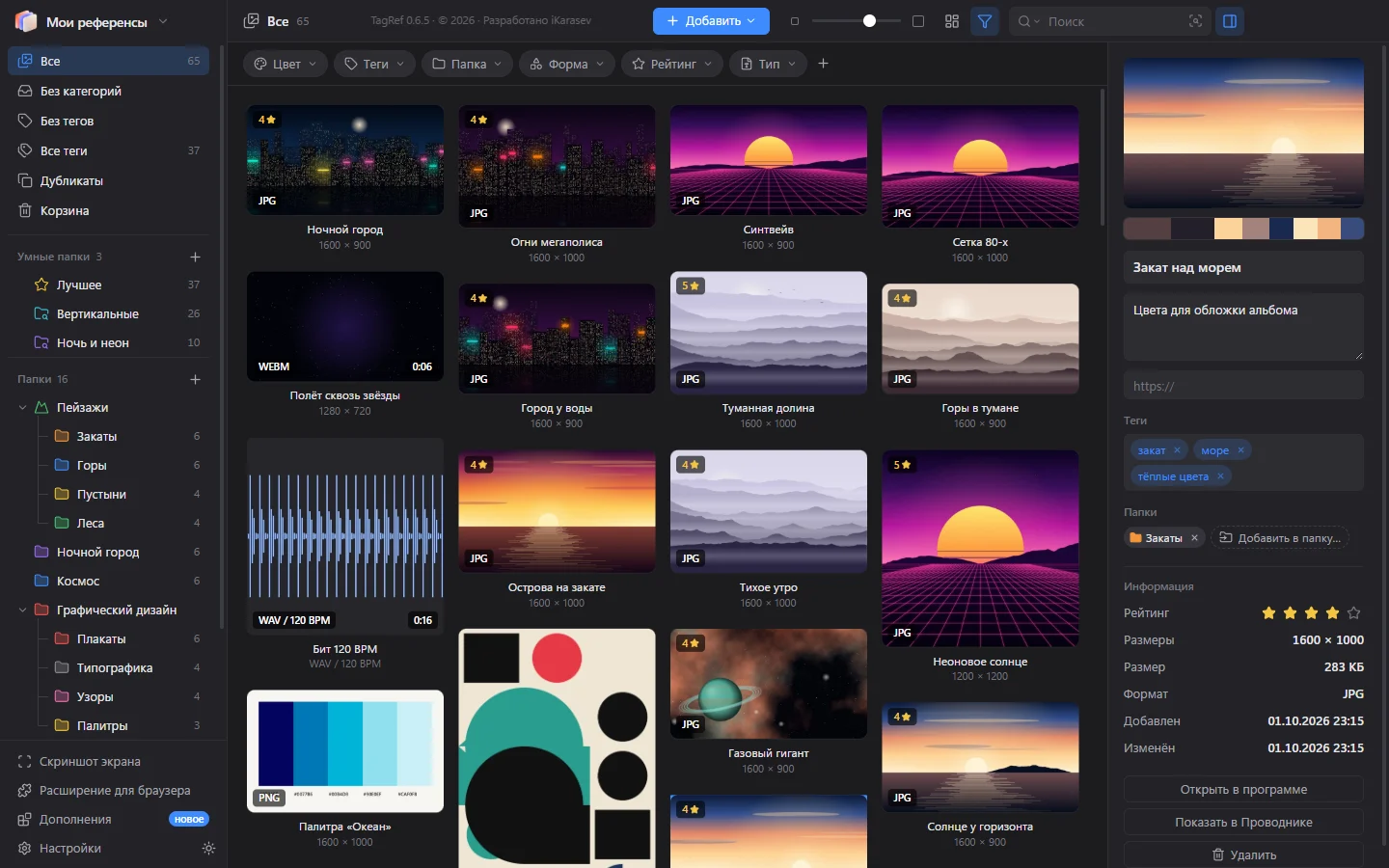Click the image search icon in search field
Viewport: 1389px width, 868px height.
(1195, 21)
